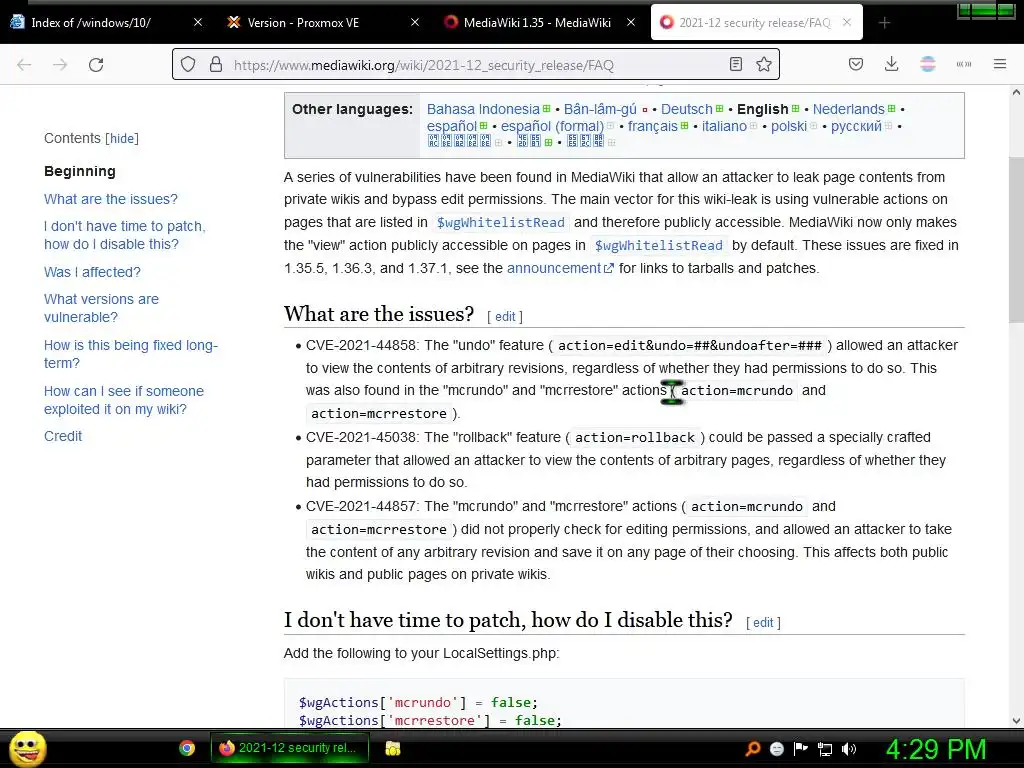Open the flag notification tray icon
The width and height of the screenshot is (1024, 768).
point(801,748)
